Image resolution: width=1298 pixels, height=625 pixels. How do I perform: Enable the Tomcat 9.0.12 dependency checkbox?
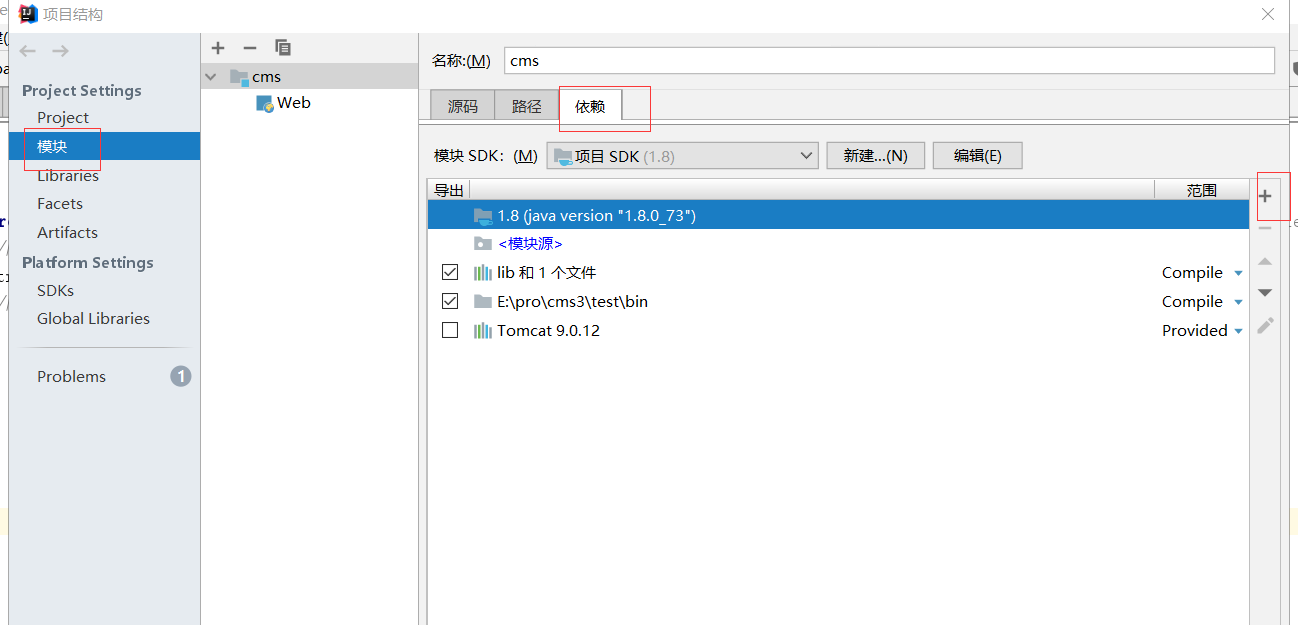(x=450, y=330)
